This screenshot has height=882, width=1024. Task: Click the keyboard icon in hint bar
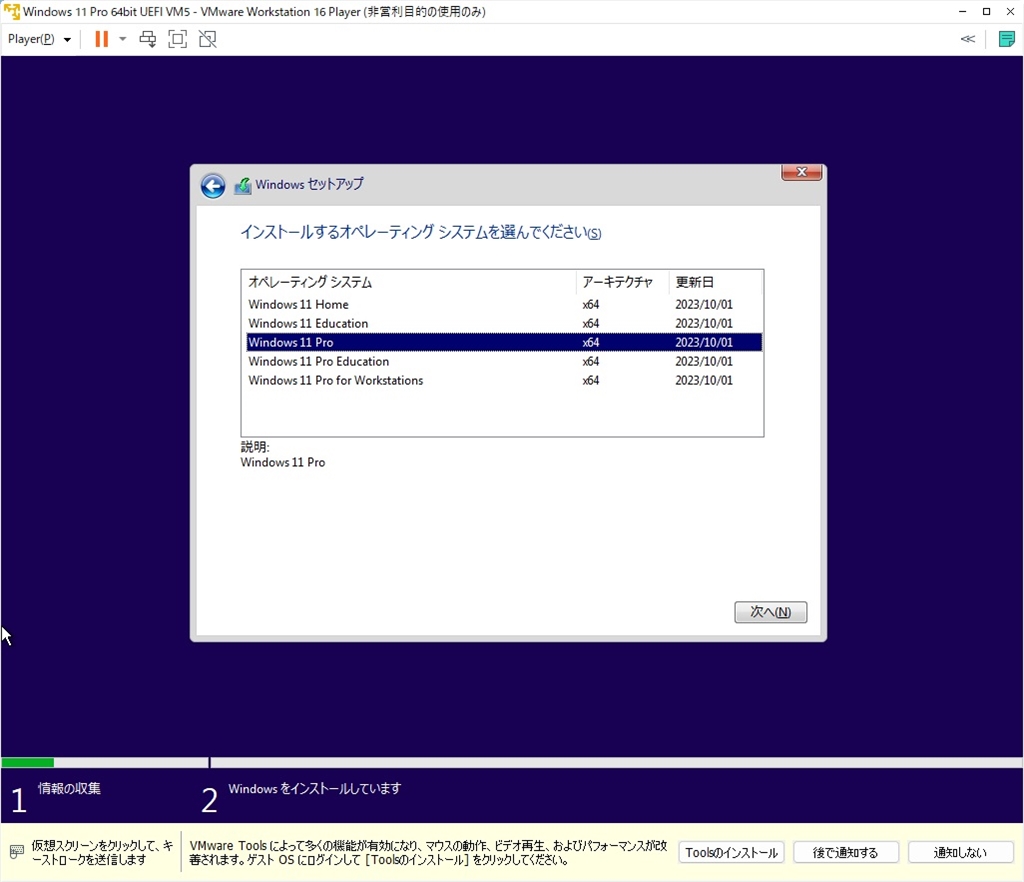point(17,852)
